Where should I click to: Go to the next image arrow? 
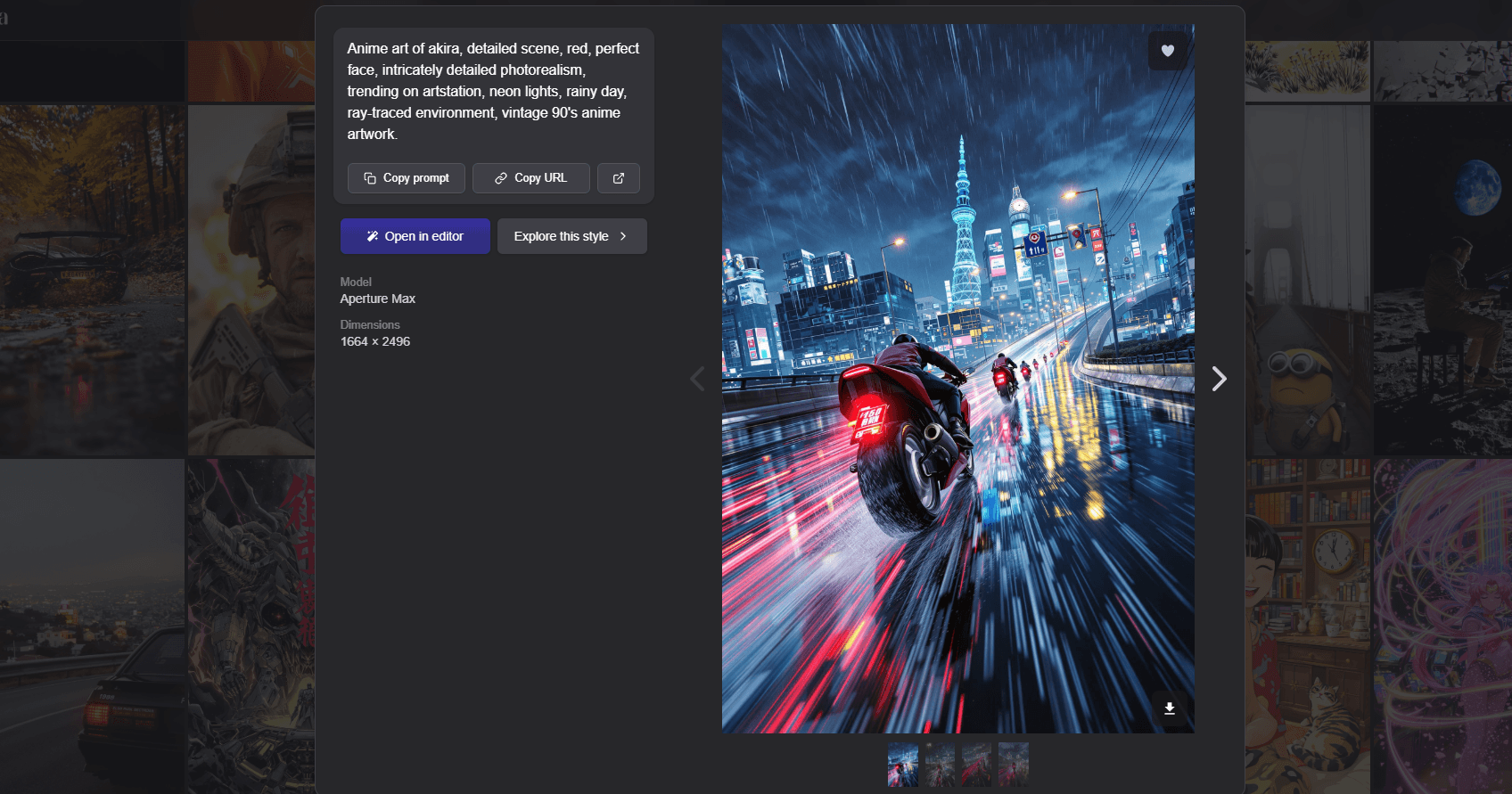point(1219,379)
